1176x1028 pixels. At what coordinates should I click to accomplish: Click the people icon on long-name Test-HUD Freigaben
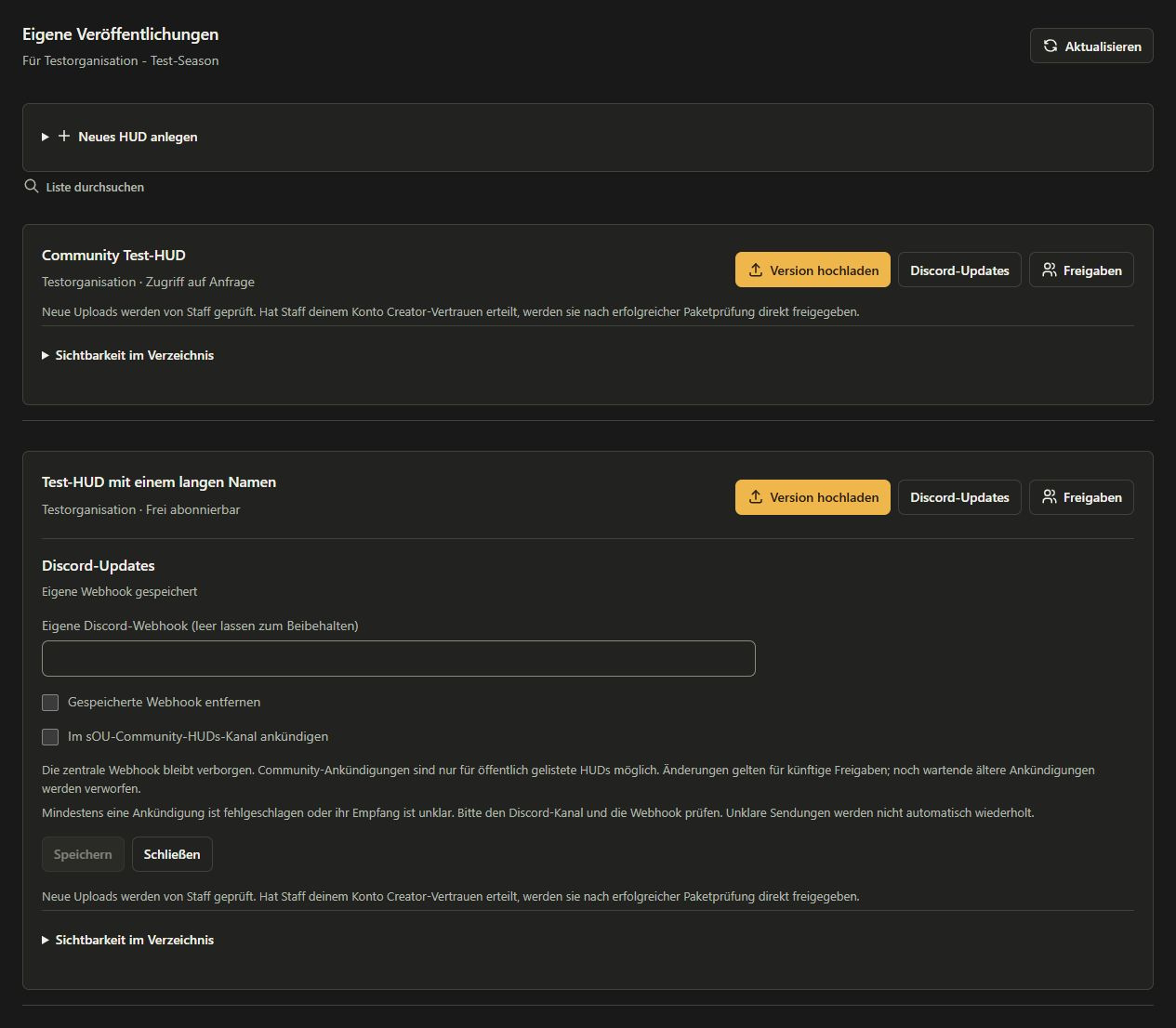coord(1049,496)
